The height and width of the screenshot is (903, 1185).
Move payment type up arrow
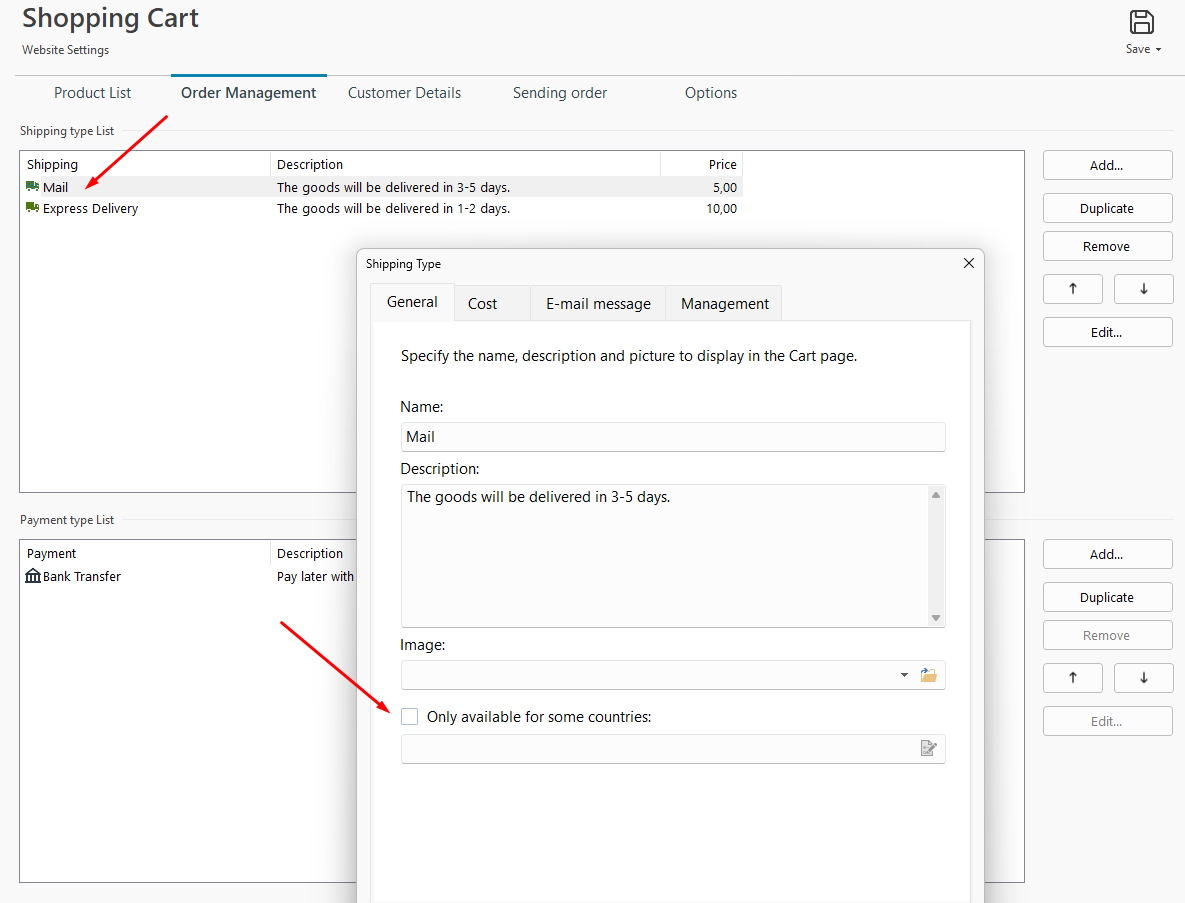1072,678
